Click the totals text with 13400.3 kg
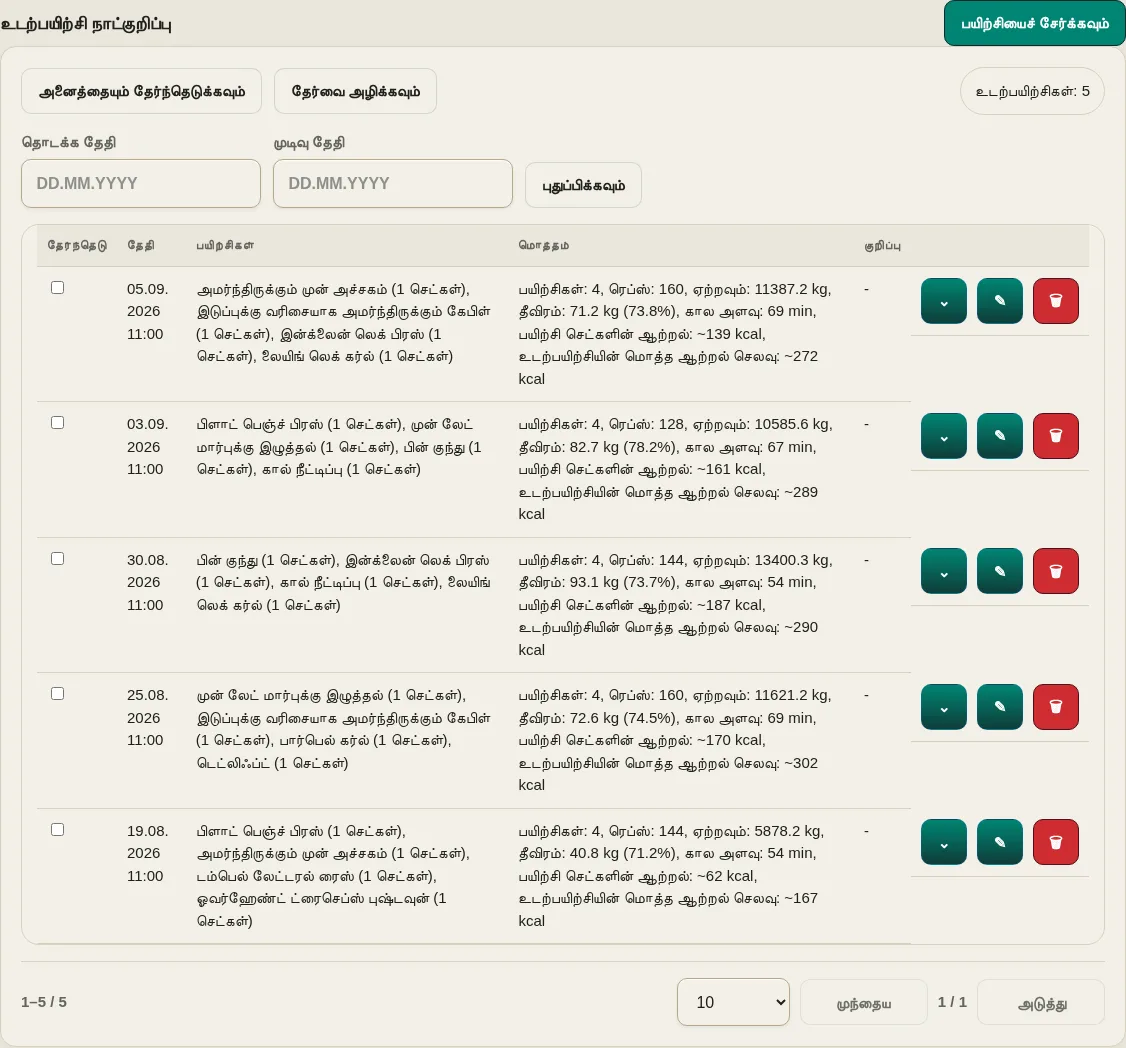 click(x=676, y=605)
